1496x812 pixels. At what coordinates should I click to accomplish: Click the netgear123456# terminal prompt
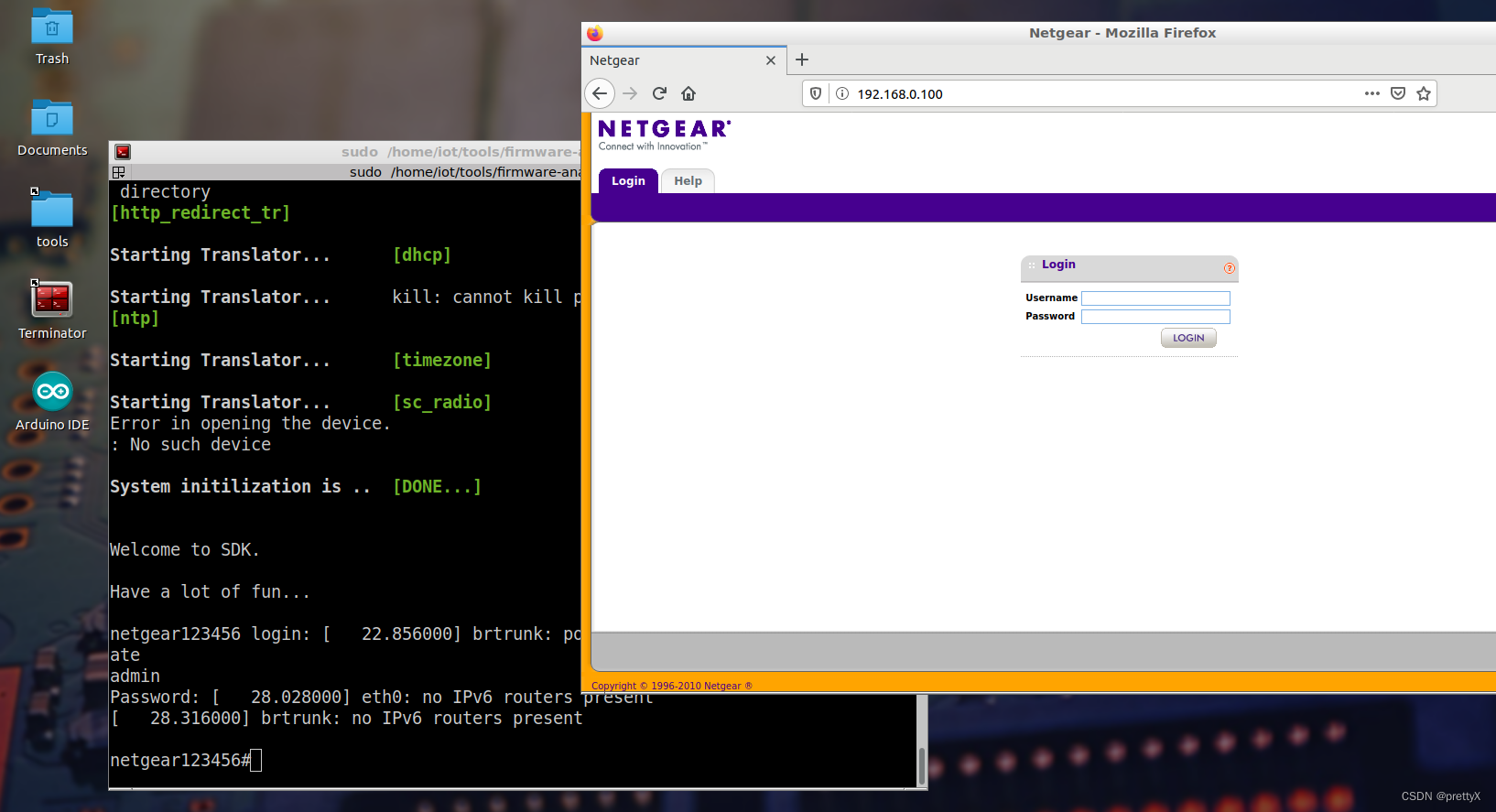tap(180, 760)
